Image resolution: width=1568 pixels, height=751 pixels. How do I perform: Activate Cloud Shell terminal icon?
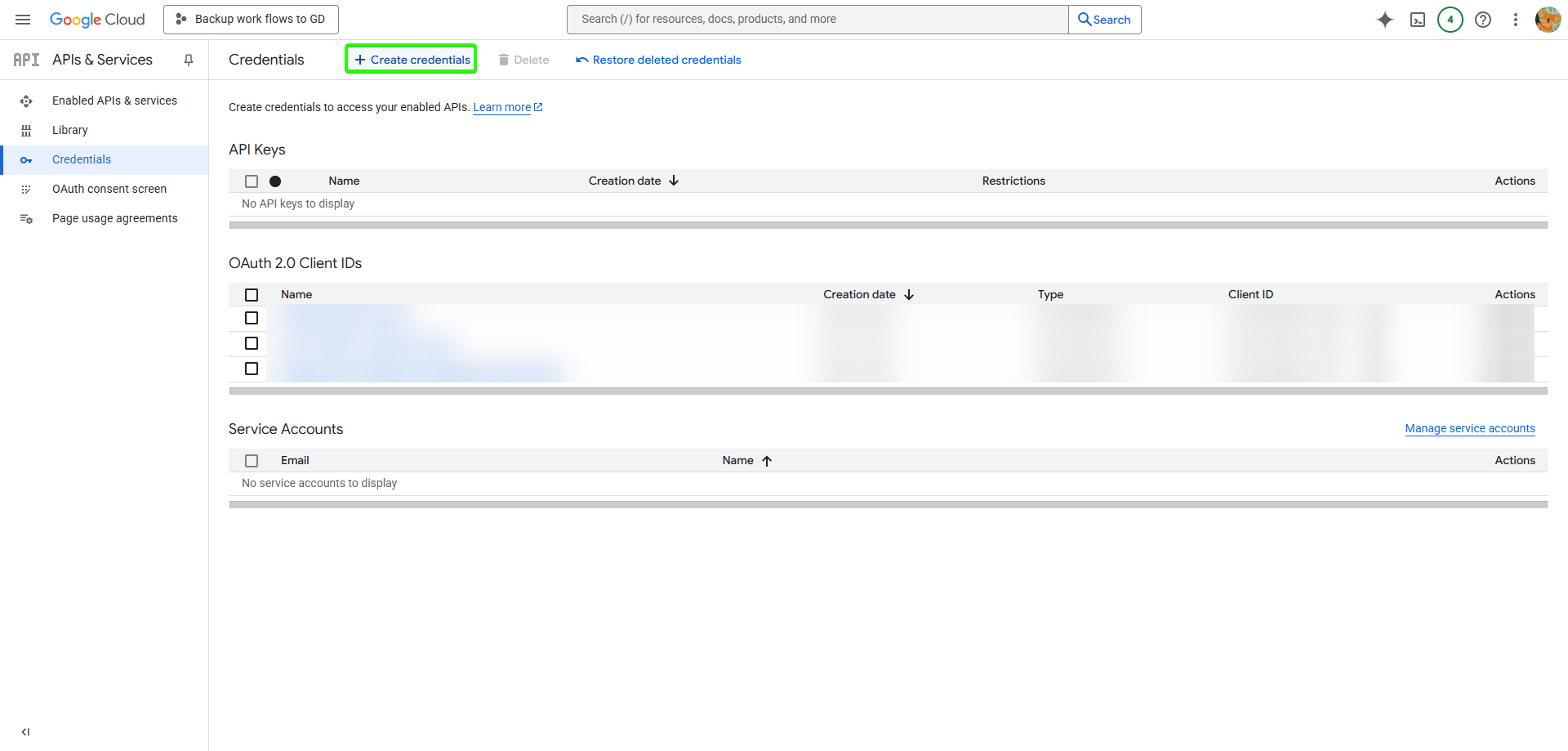(1418, 20)
